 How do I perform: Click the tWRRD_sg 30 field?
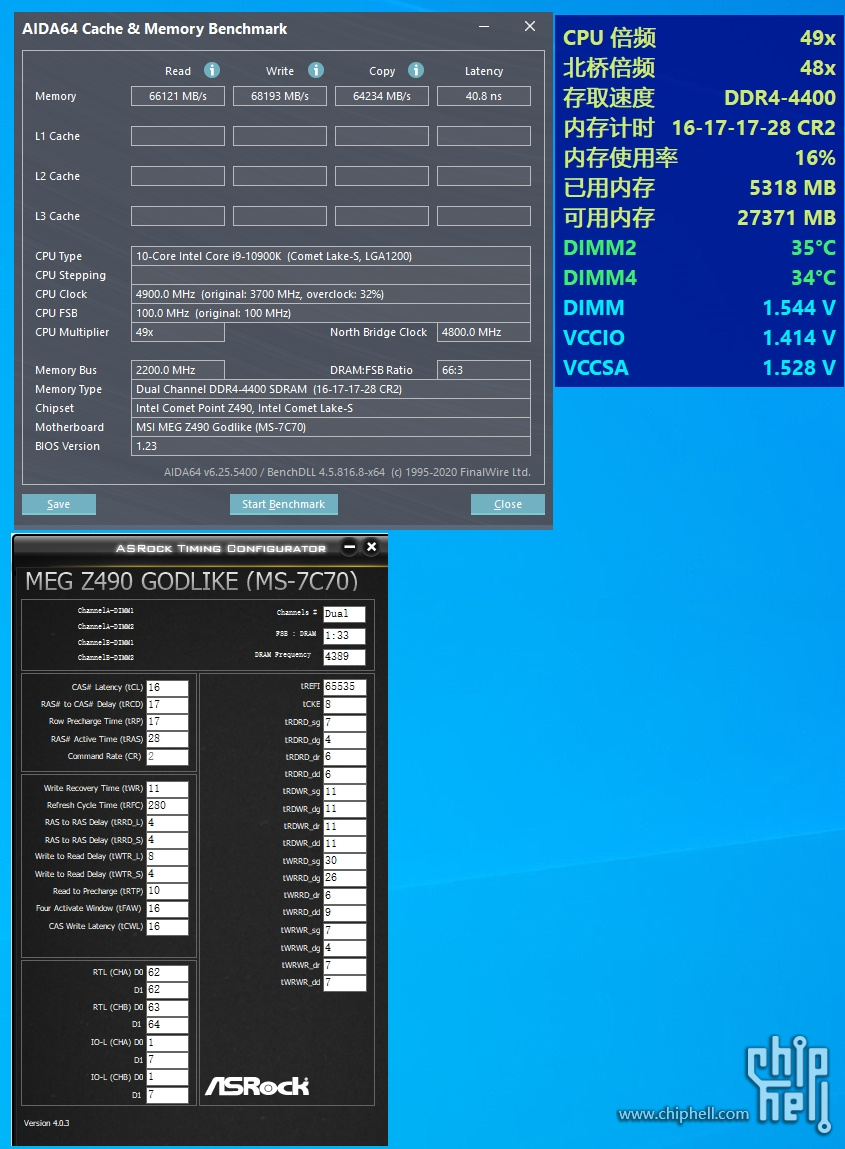344,860
